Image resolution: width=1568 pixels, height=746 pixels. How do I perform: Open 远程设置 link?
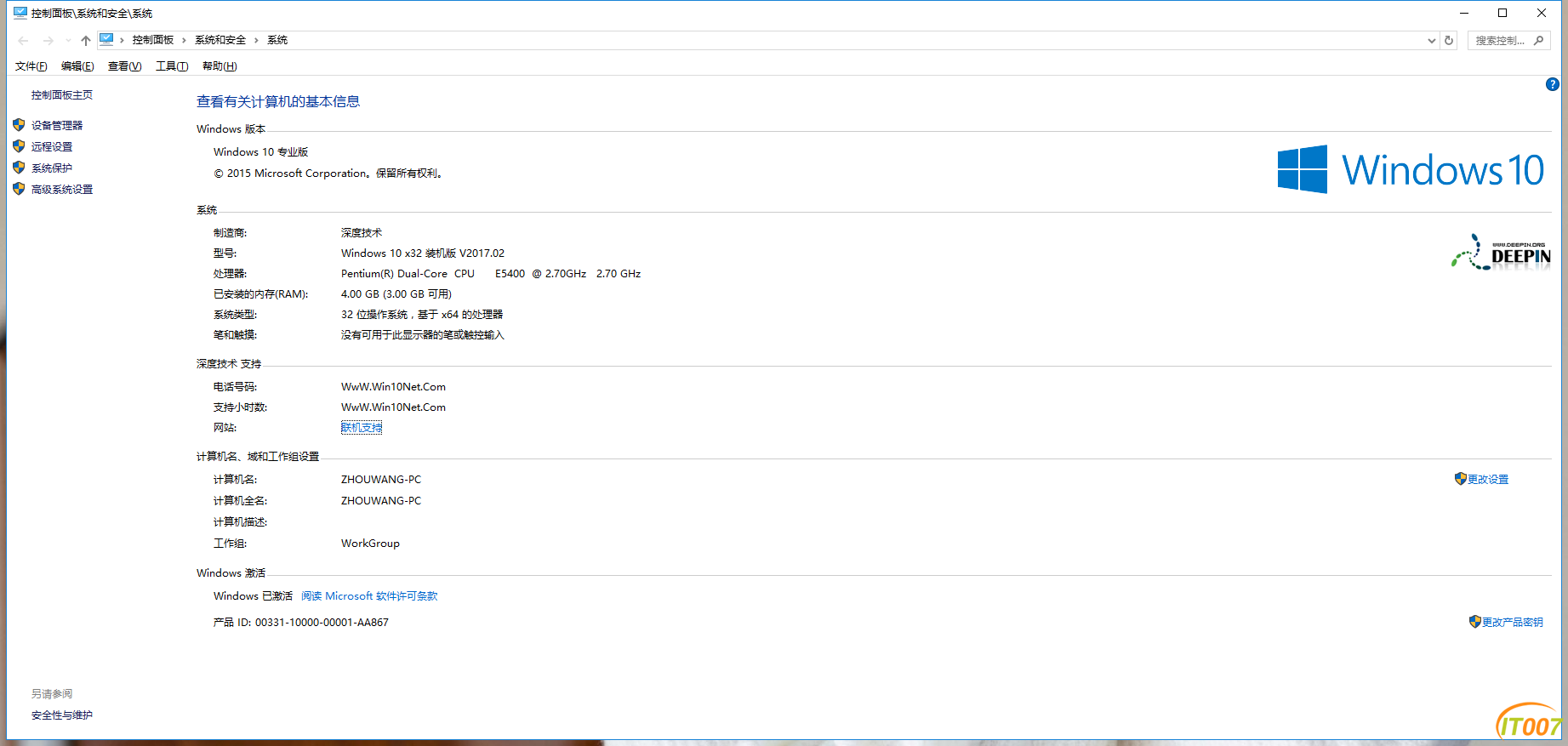click(x=52, y=147)
